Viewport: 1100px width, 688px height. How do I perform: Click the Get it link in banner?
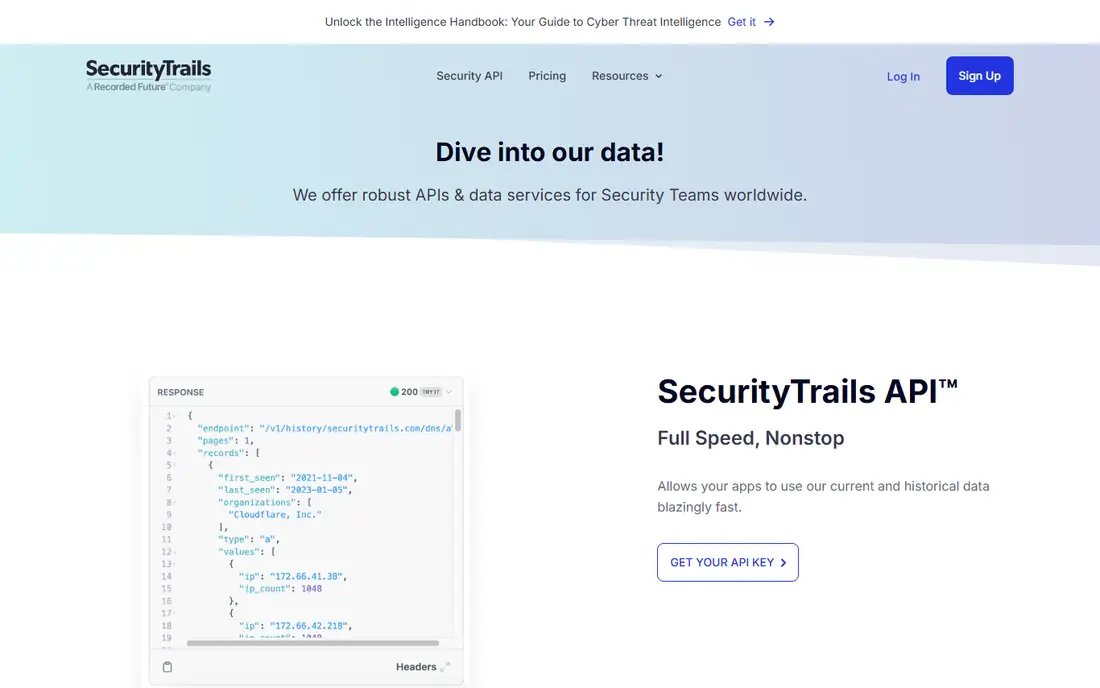[742, 22]
